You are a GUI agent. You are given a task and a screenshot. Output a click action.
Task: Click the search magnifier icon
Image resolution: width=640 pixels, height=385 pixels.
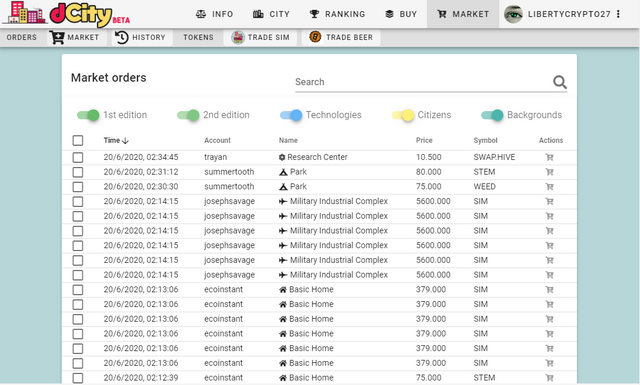560,82
